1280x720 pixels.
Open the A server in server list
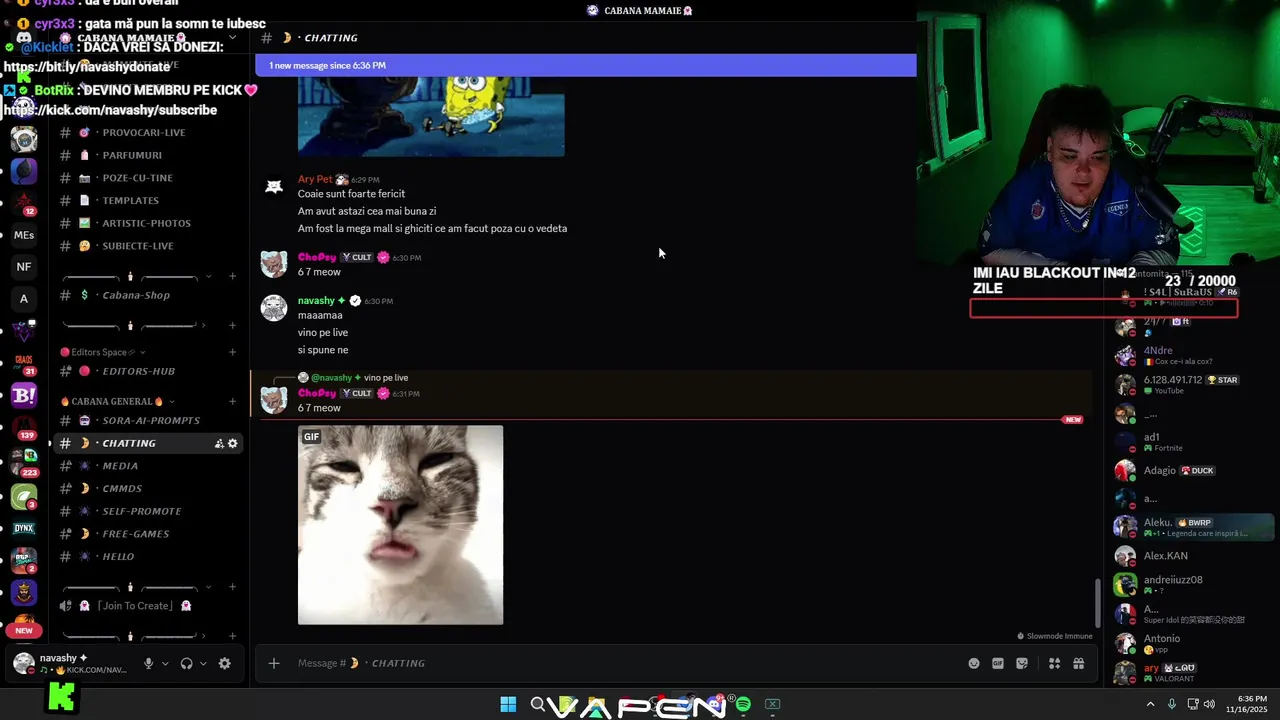tap(24, 298)
